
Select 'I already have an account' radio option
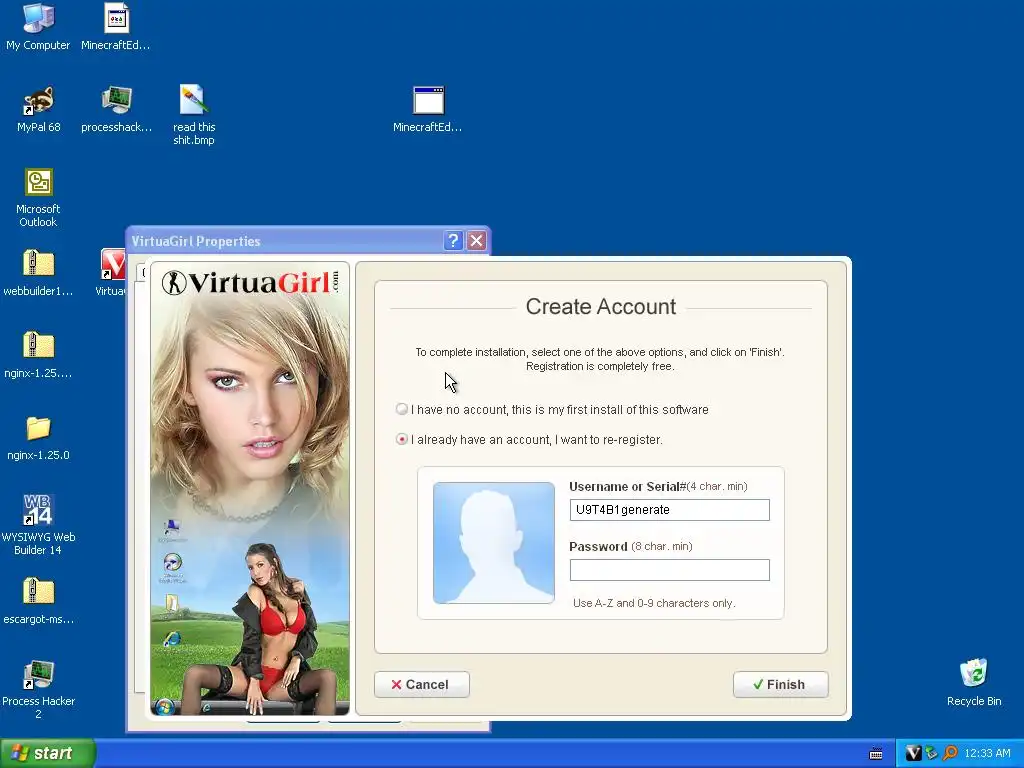point(402,440)
